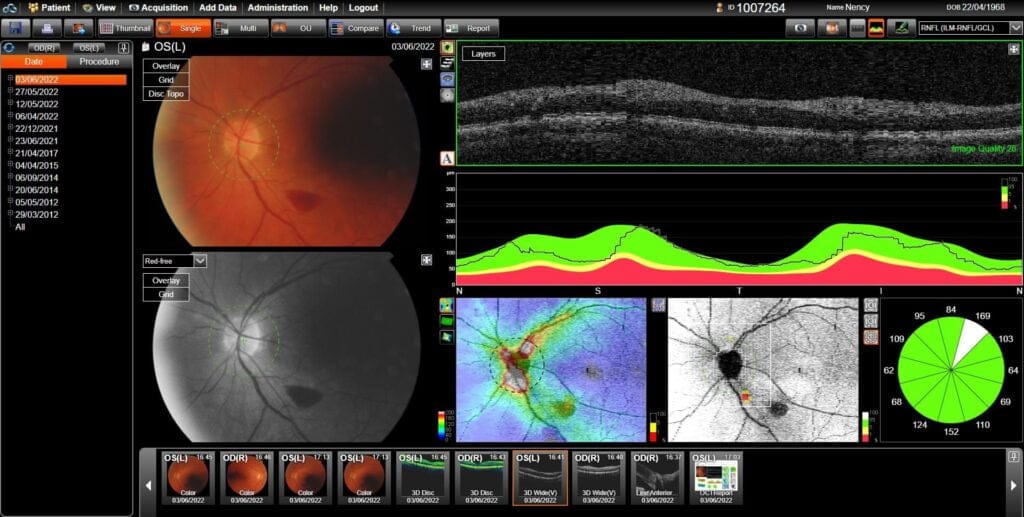Toggle the OS(L) eye filter
The width and height of the screenshot is (1024, 517).
click(89, 47)
